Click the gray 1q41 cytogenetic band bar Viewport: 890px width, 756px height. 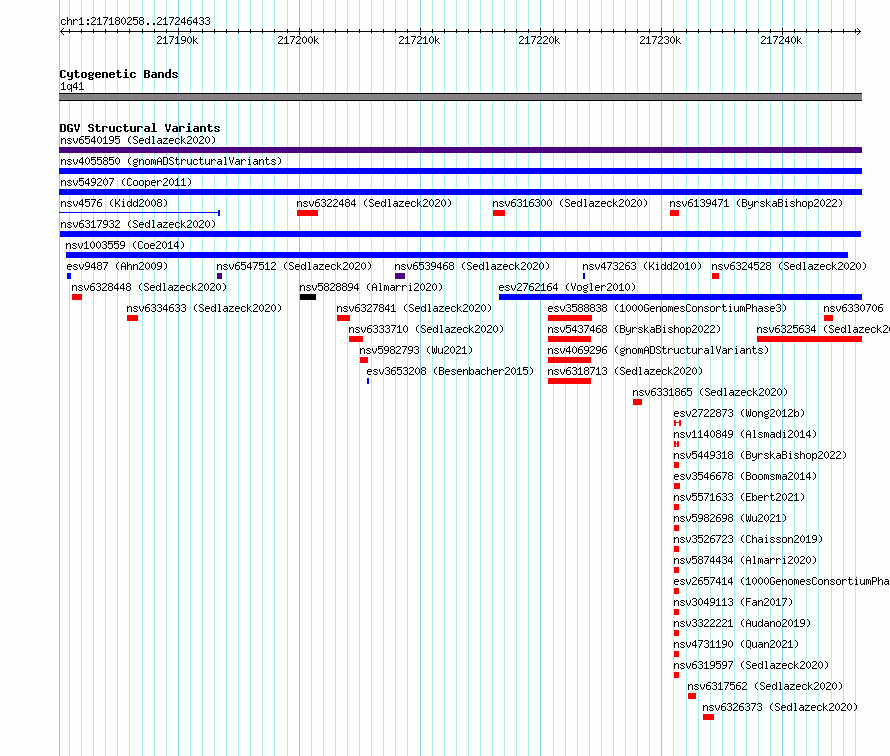[460, 97]
